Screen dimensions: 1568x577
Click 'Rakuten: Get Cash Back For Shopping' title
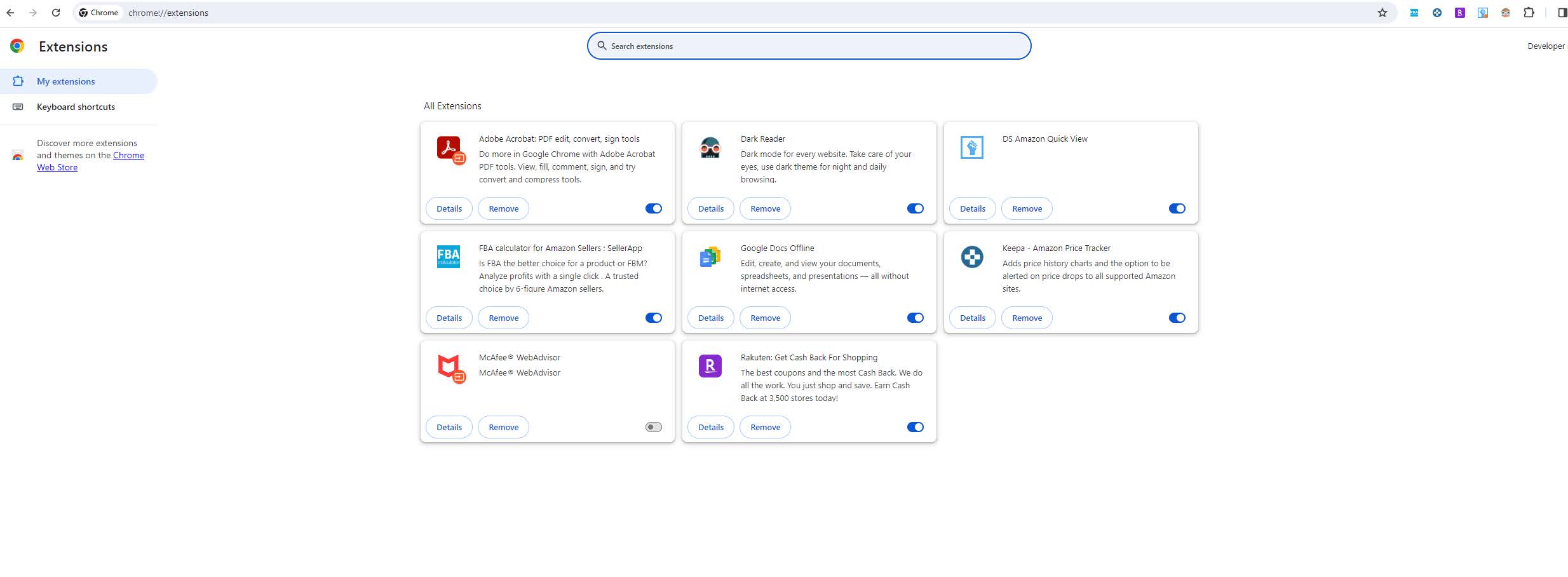[x=809, y=357]
